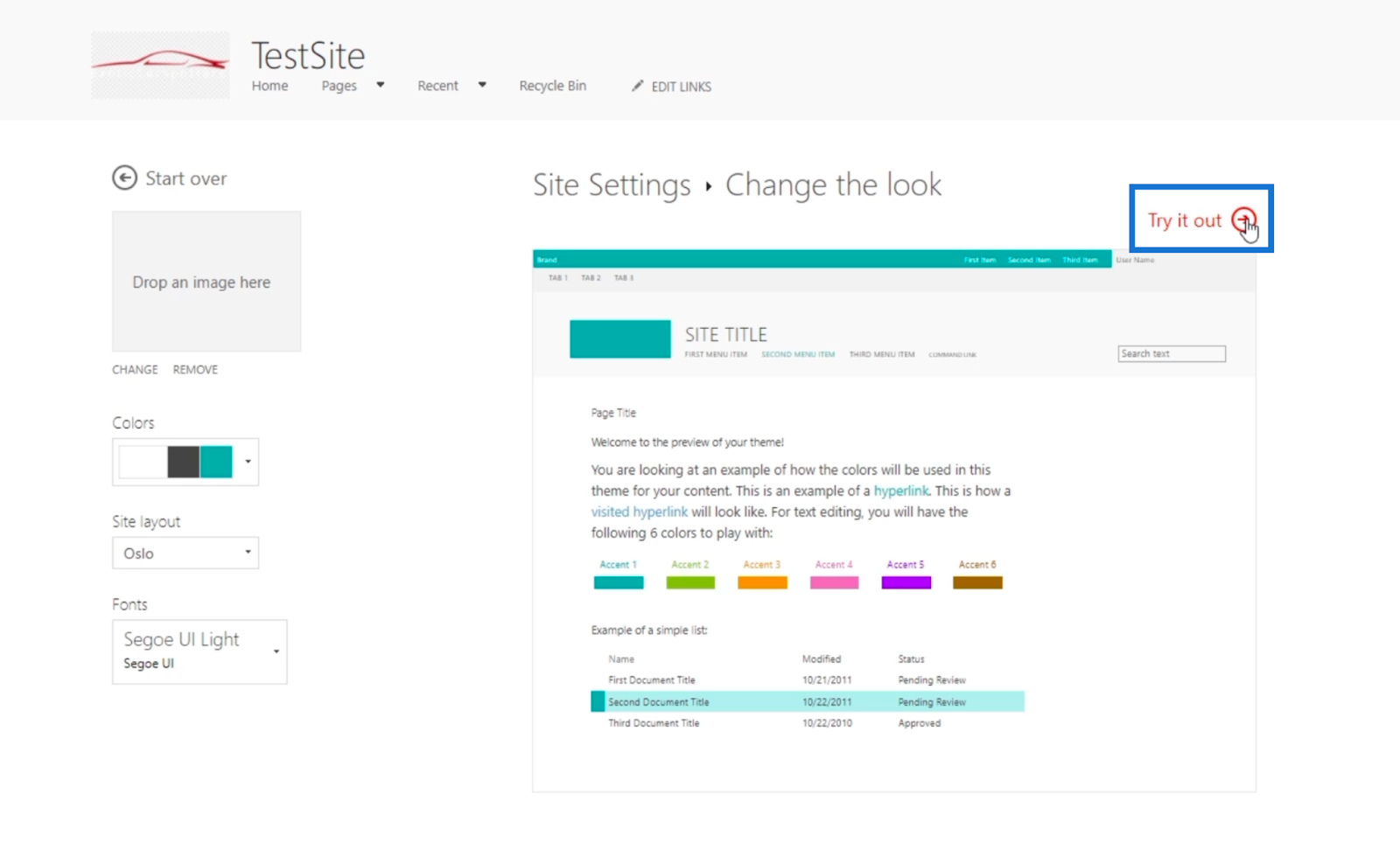Click the TestSite title heading

click(x=308, y=56)
